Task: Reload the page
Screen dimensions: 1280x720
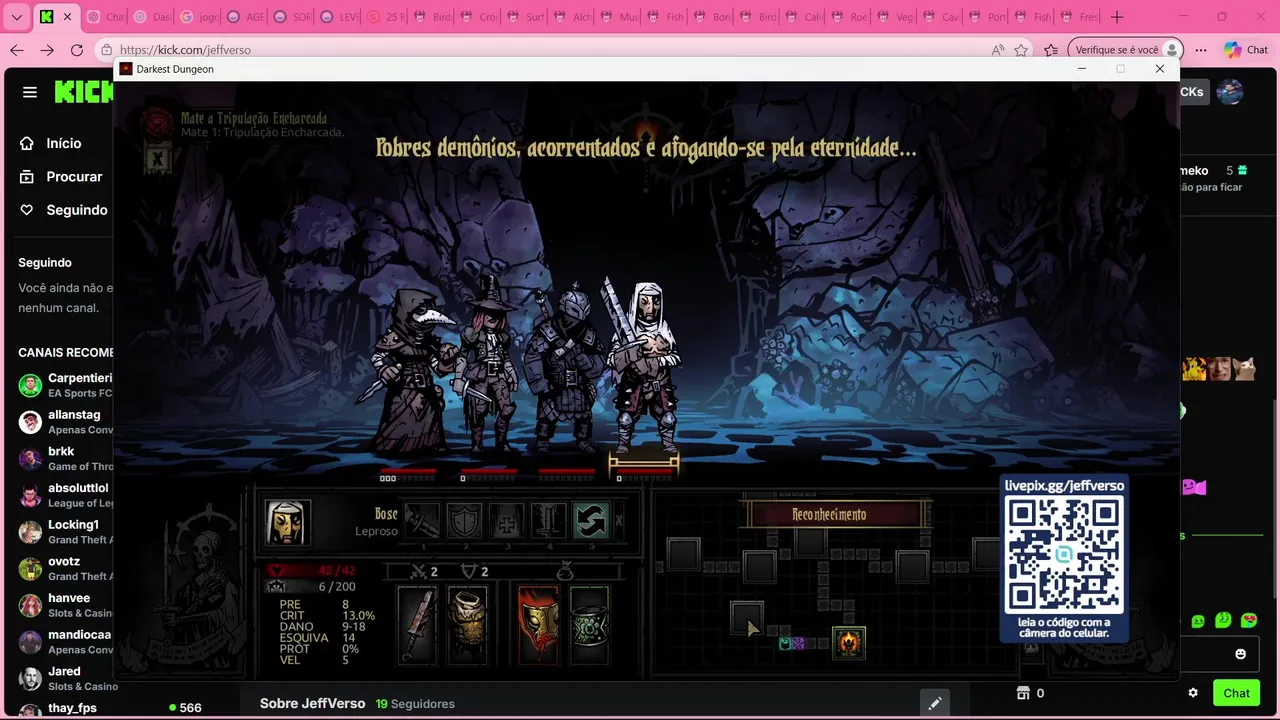Action: (77, 50)
